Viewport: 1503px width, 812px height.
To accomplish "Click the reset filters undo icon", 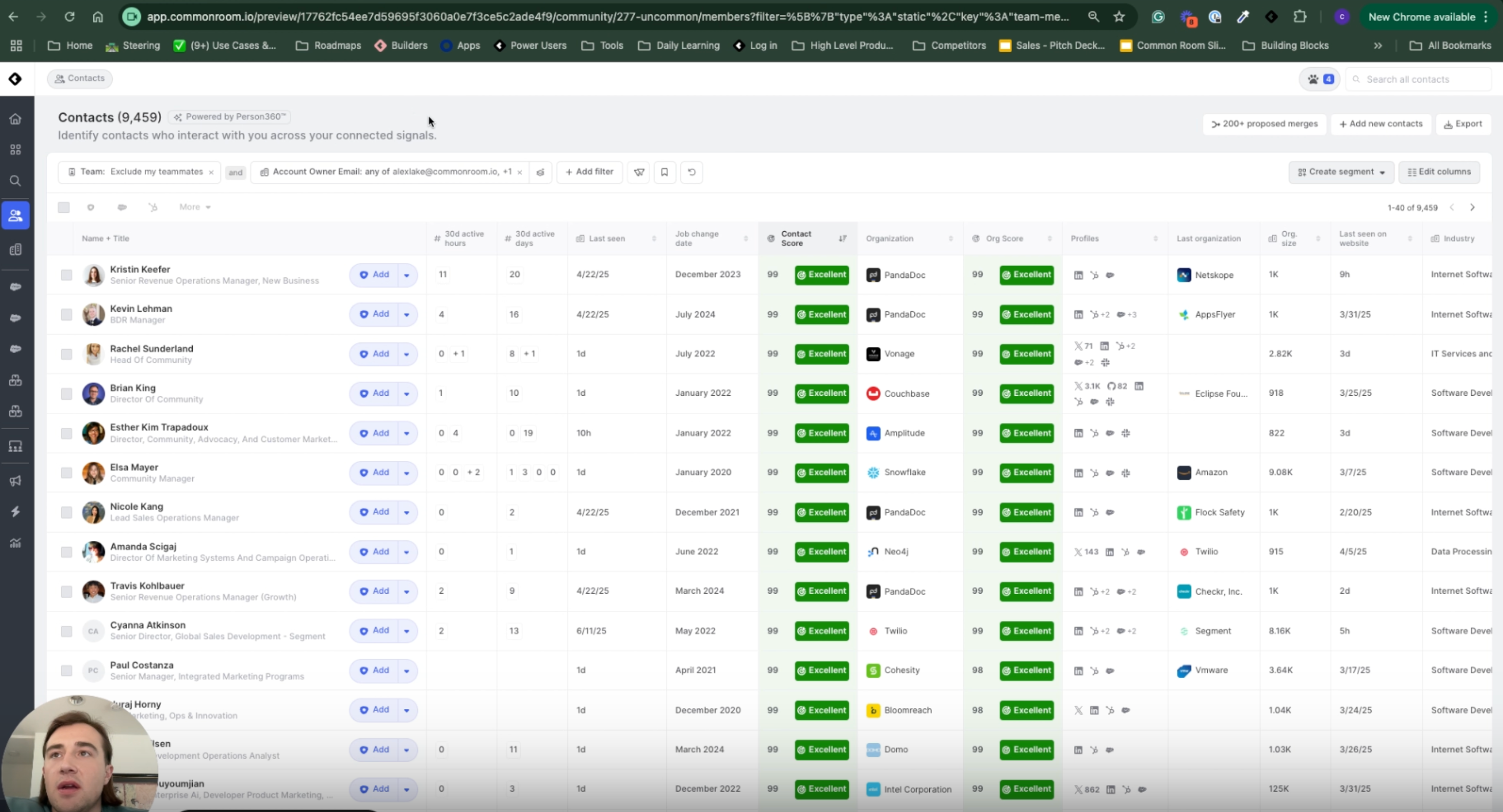I will (x=692, y=172).
